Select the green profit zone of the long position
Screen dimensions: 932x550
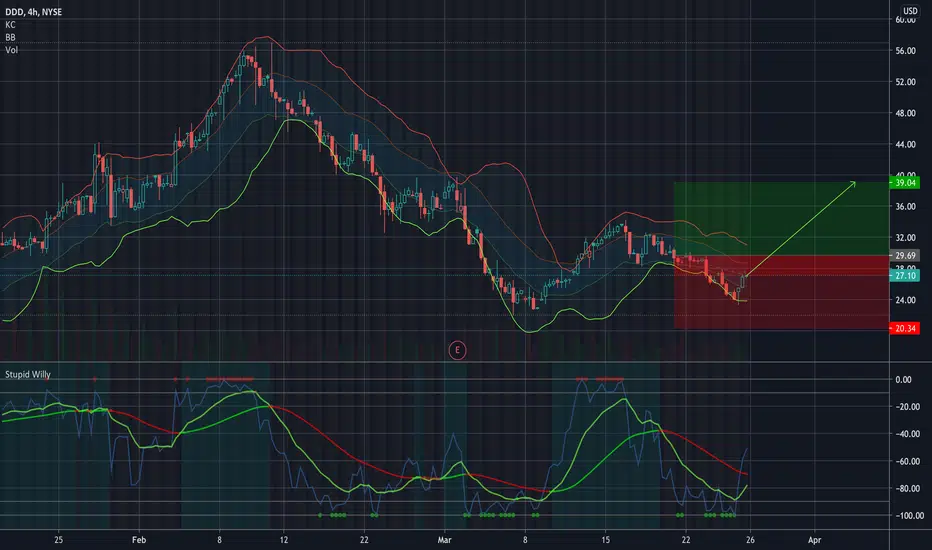click(781, 219)
